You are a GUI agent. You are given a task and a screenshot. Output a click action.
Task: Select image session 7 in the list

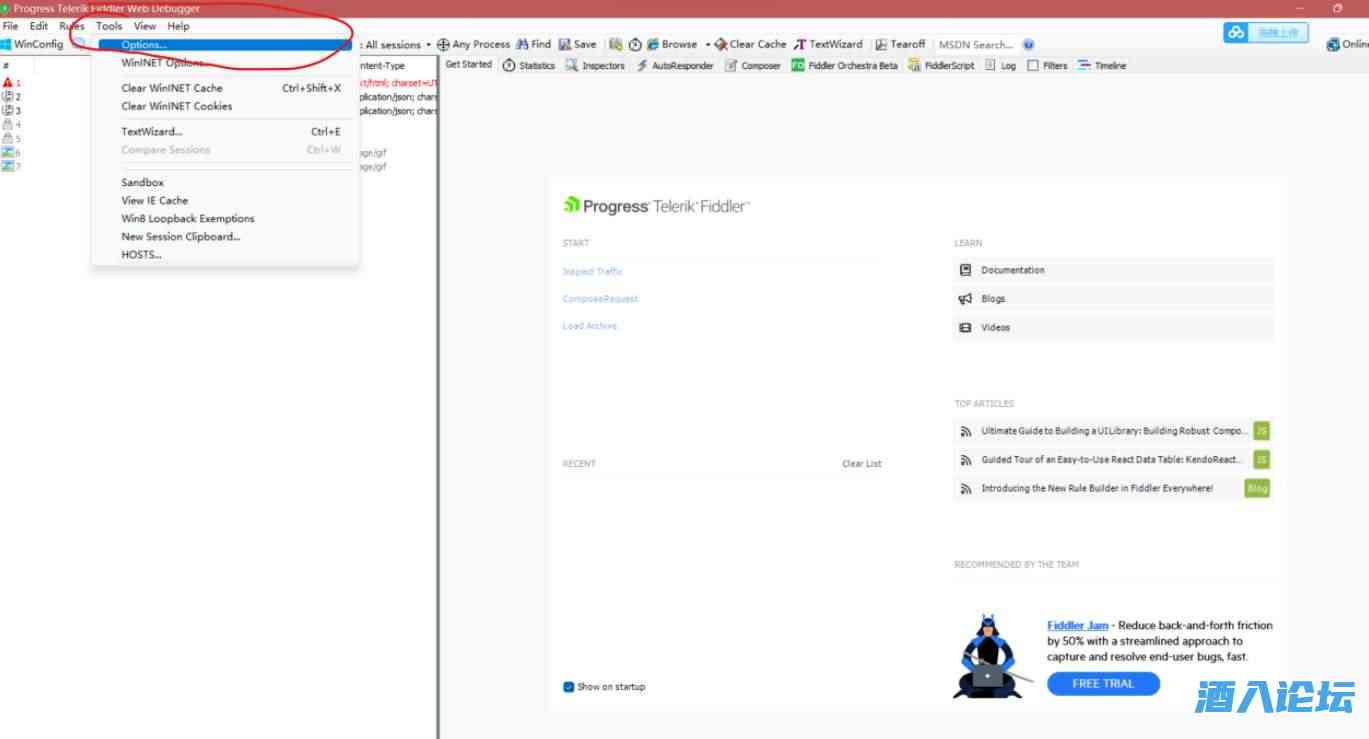click(12, 167)
